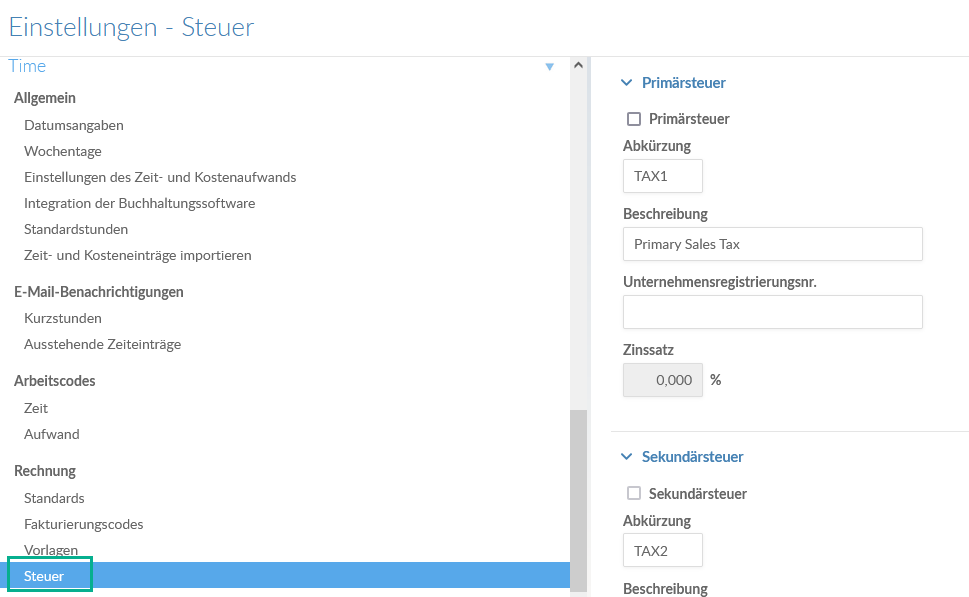Click the Arbeitscodes group heading
This screenshot has width=969, height=597.
point(54,381)
